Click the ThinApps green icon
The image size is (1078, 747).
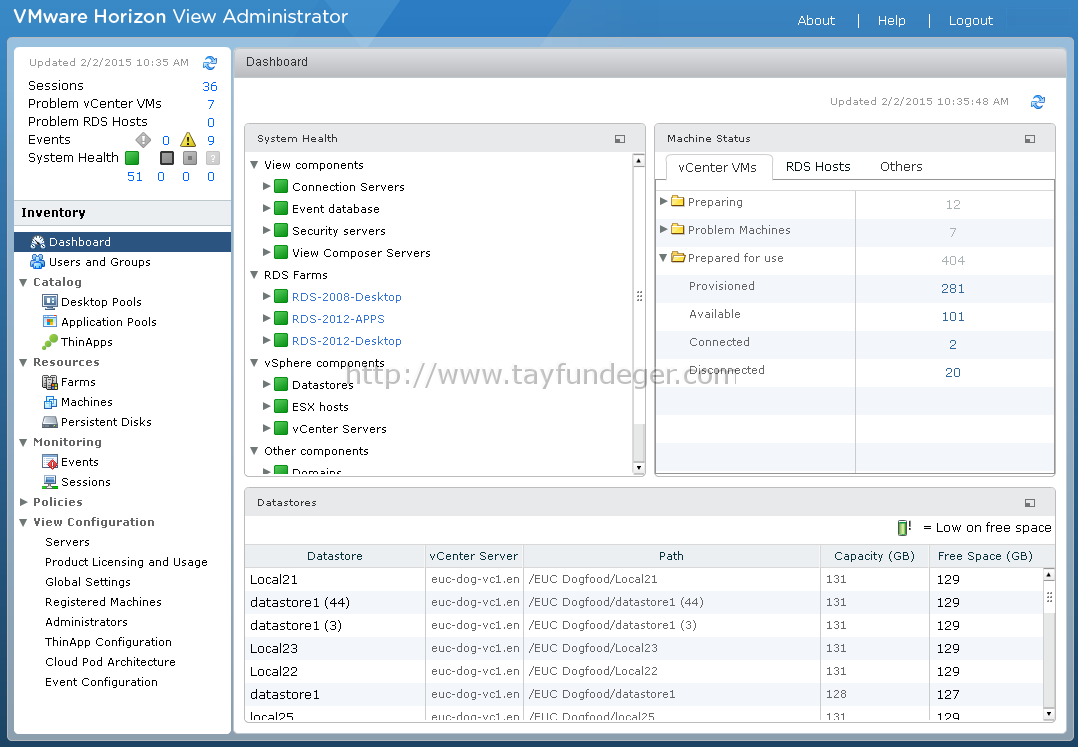[x=50, y=342]
